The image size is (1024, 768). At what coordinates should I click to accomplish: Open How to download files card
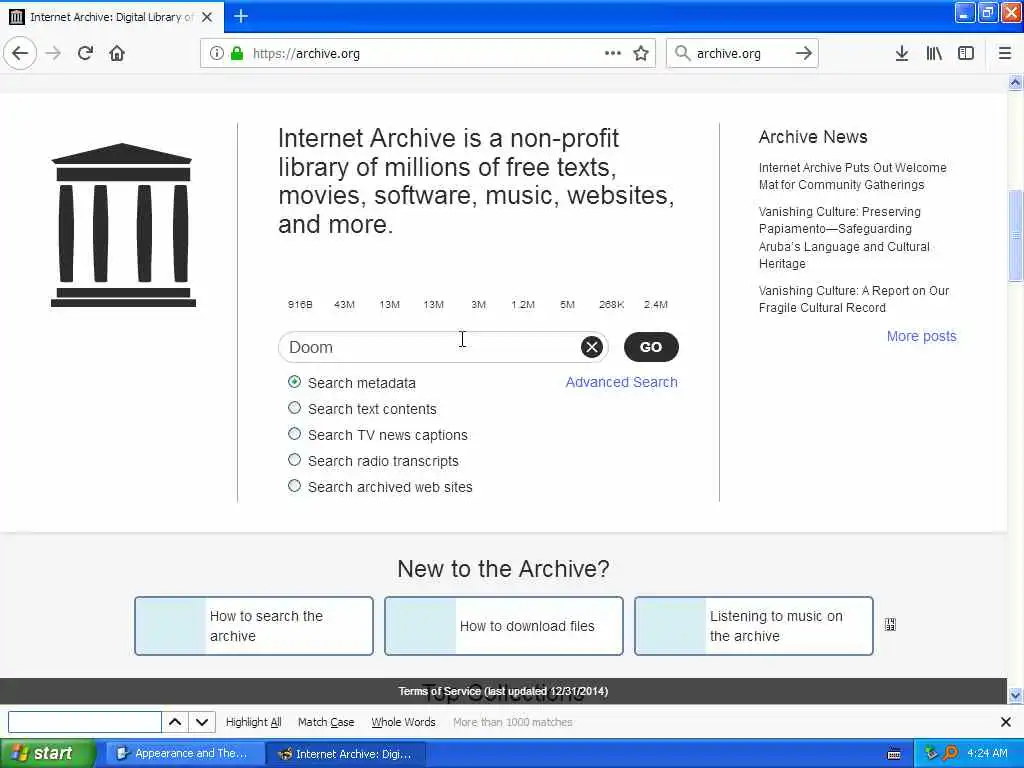[504, 626]
